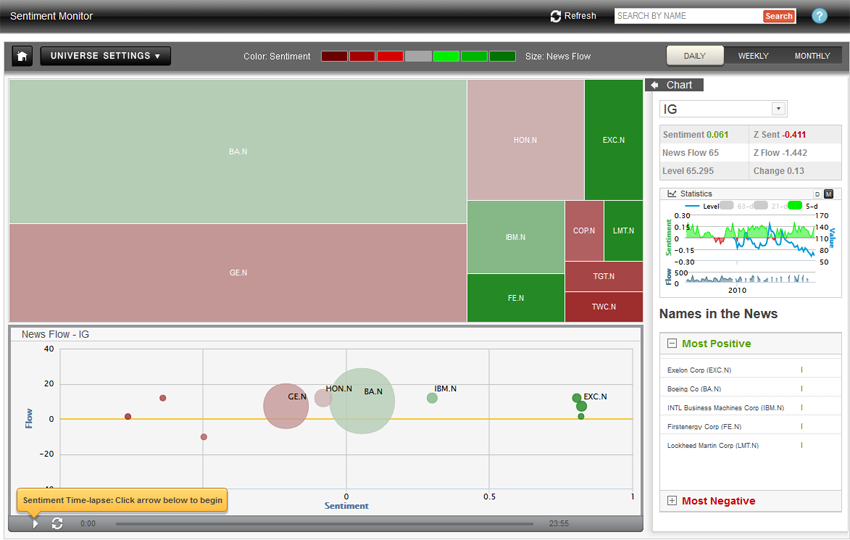Open INTL Business Machines Corp (IBM.N) entry
The width and height of the screenshot is (850, 540).
(750, 408)
